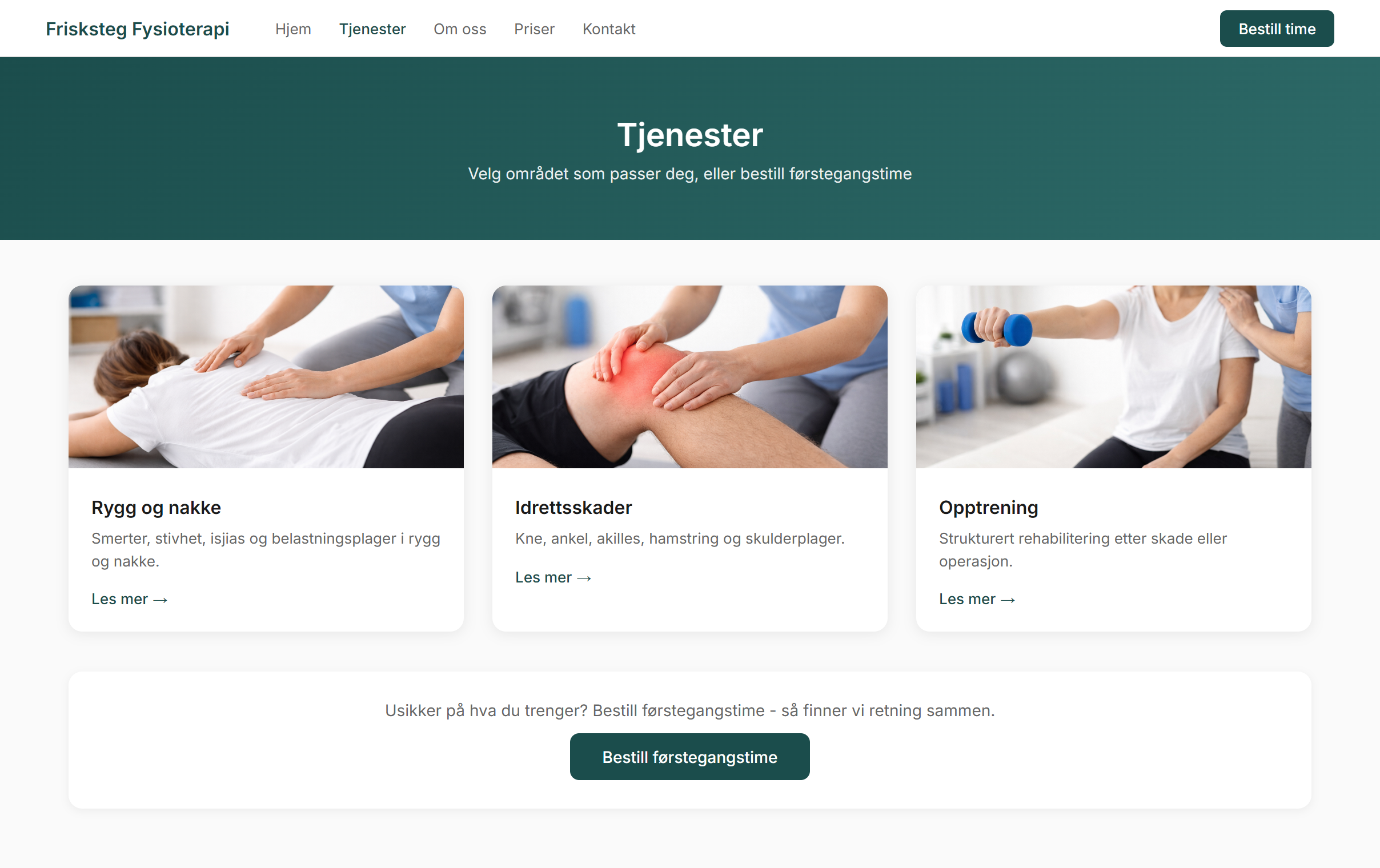Viewport: 1380px width, 868px height.
Task: Navigate to Priser in the menu
Action: 534,29
